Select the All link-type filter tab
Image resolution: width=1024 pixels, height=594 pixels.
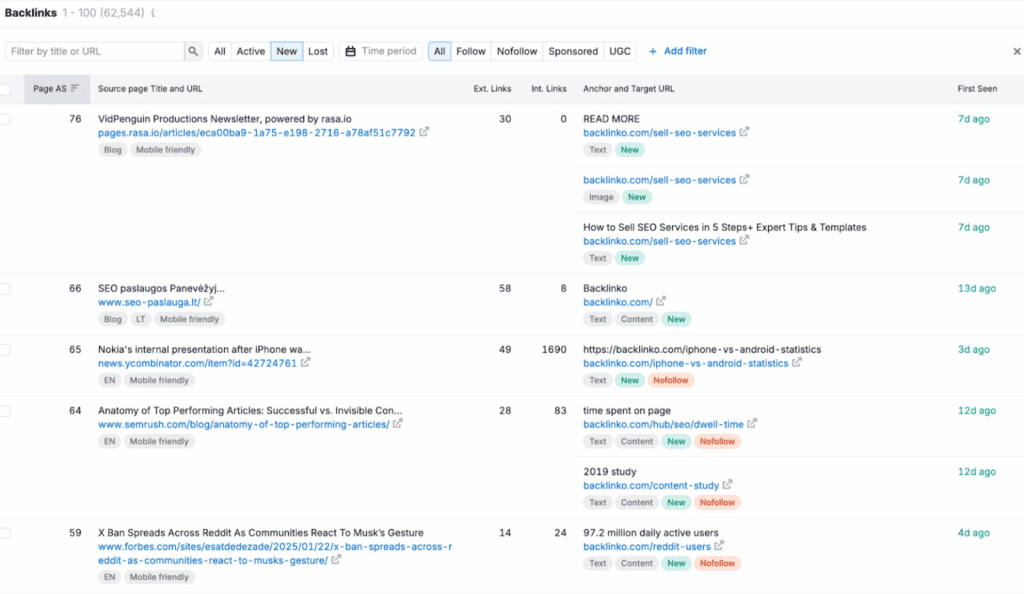click(x=440, y=51)
